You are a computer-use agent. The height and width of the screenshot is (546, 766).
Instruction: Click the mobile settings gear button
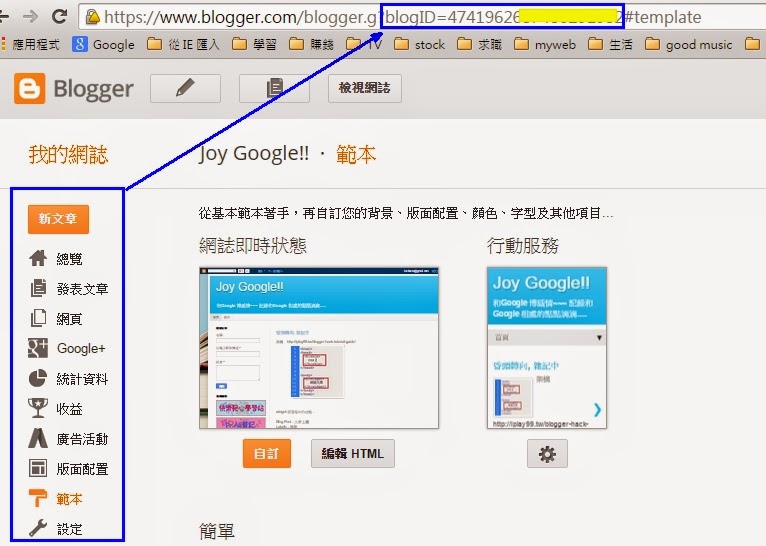click(x=547, y=454)
